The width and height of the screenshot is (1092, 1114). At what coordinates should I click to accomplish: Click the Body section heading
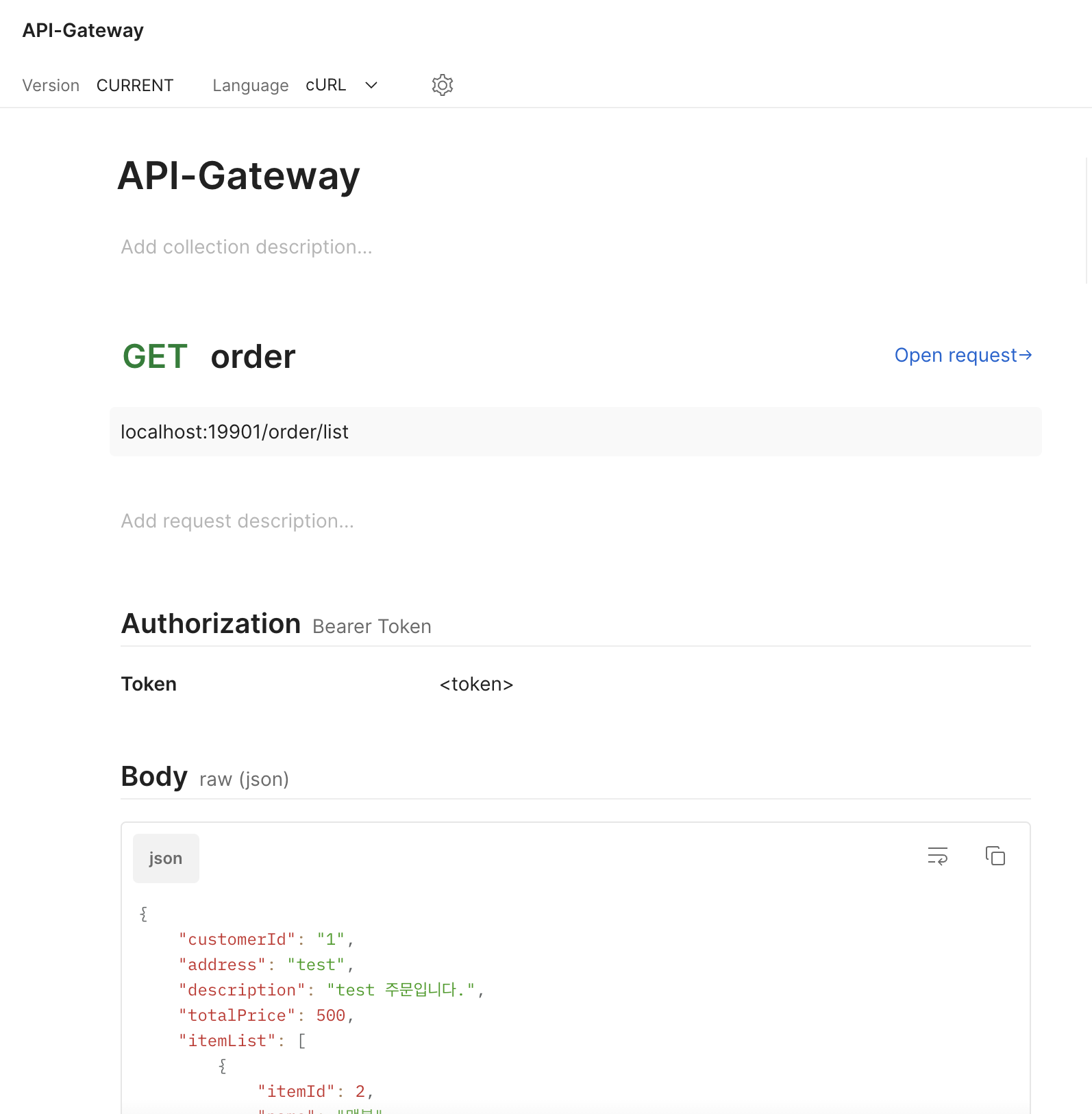[x=154, y=776]
